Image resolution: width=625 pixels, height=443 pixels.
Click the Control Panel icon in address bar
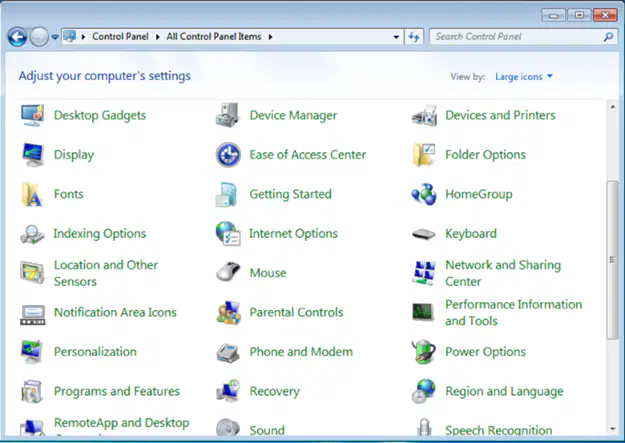click(x=69, y=37)
